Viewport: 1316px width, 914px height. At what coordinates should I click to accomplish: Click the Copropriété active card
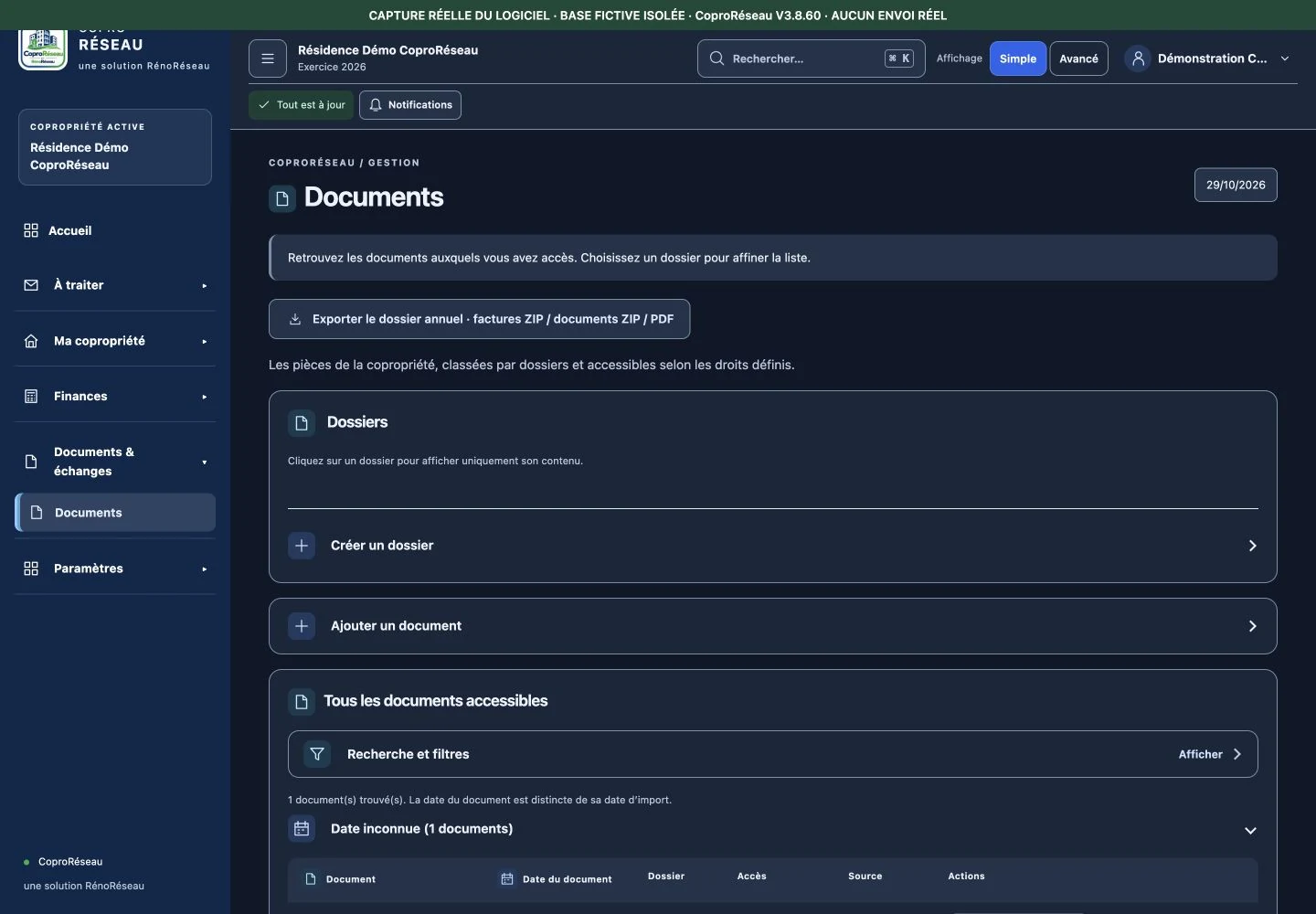tap(115, 147)
